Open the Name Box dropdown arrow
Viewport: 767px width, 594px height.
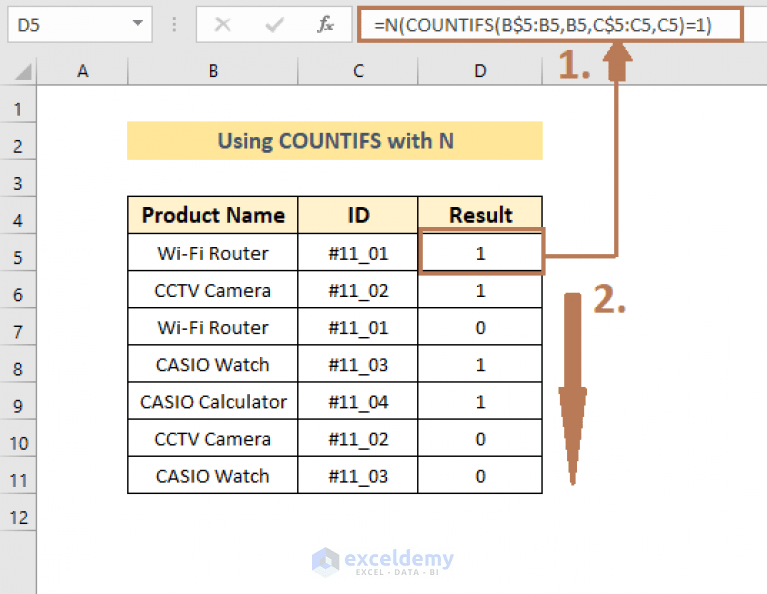coord(138,23)
